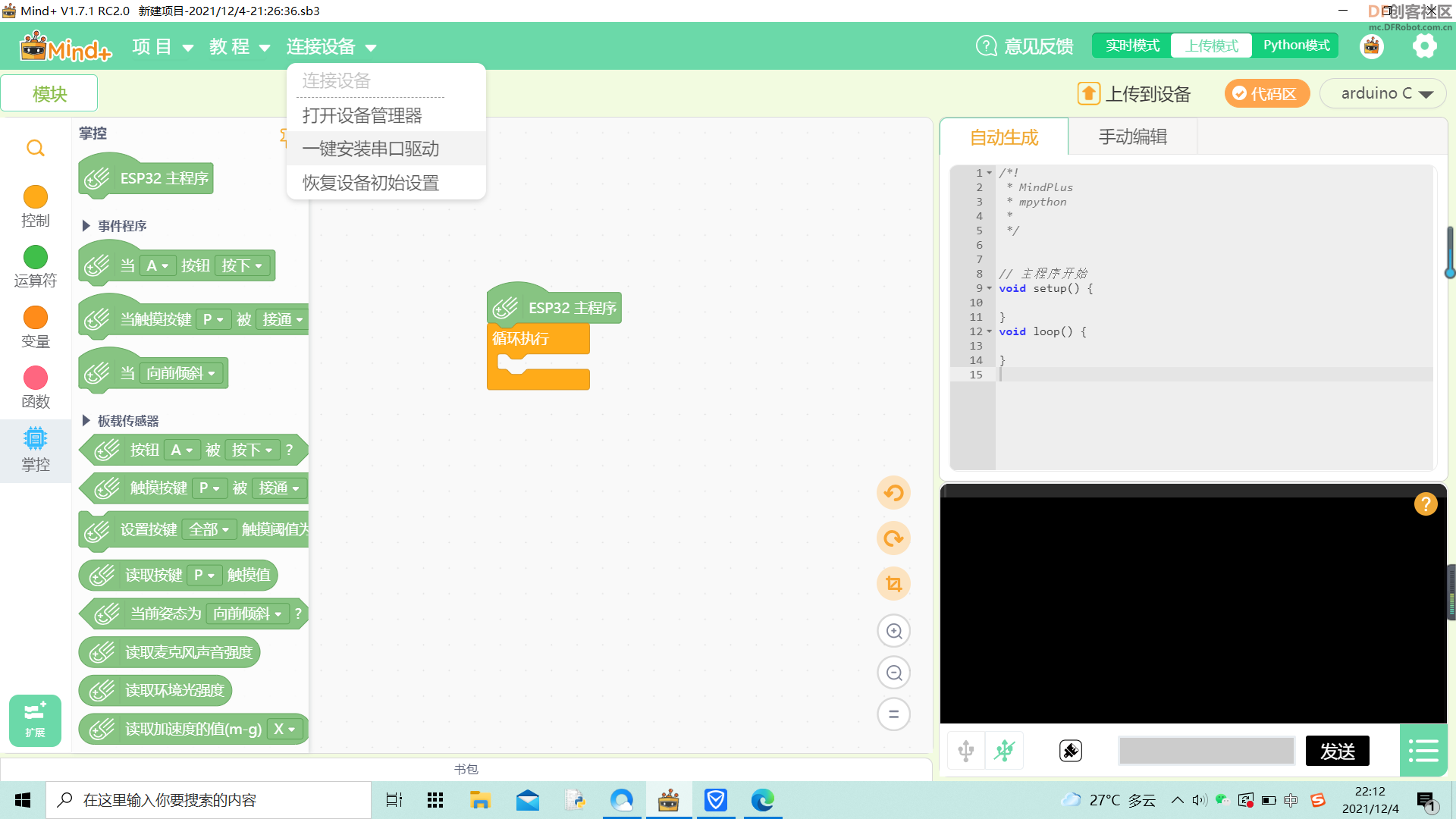The image size is (1456, 819).
Task: Choose 打开设备管理器 from the menu
Action: [x=386, y=115]
